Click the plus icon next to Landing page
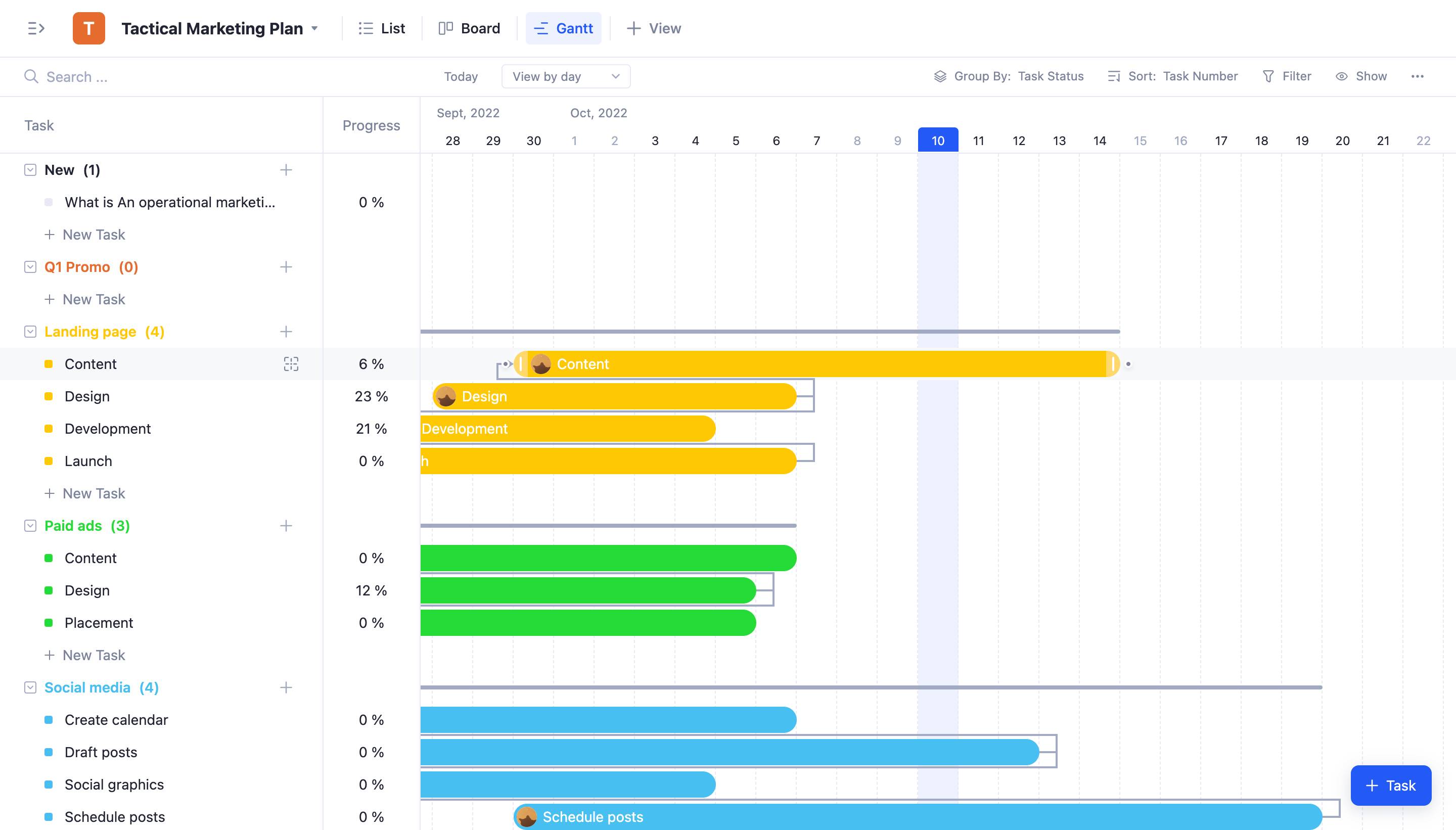 (x=286, y=332)
